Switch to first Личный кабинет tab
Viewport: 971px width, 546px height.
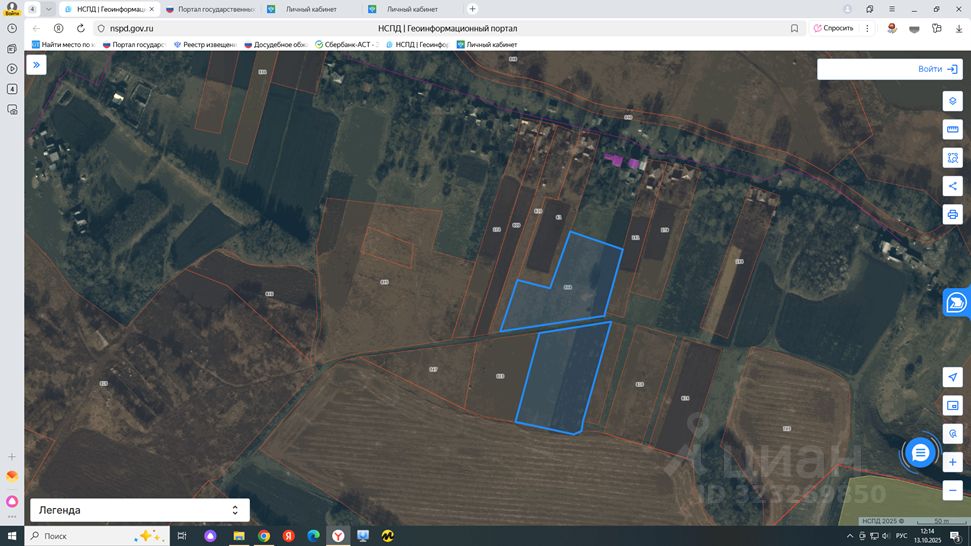[311, 9]
